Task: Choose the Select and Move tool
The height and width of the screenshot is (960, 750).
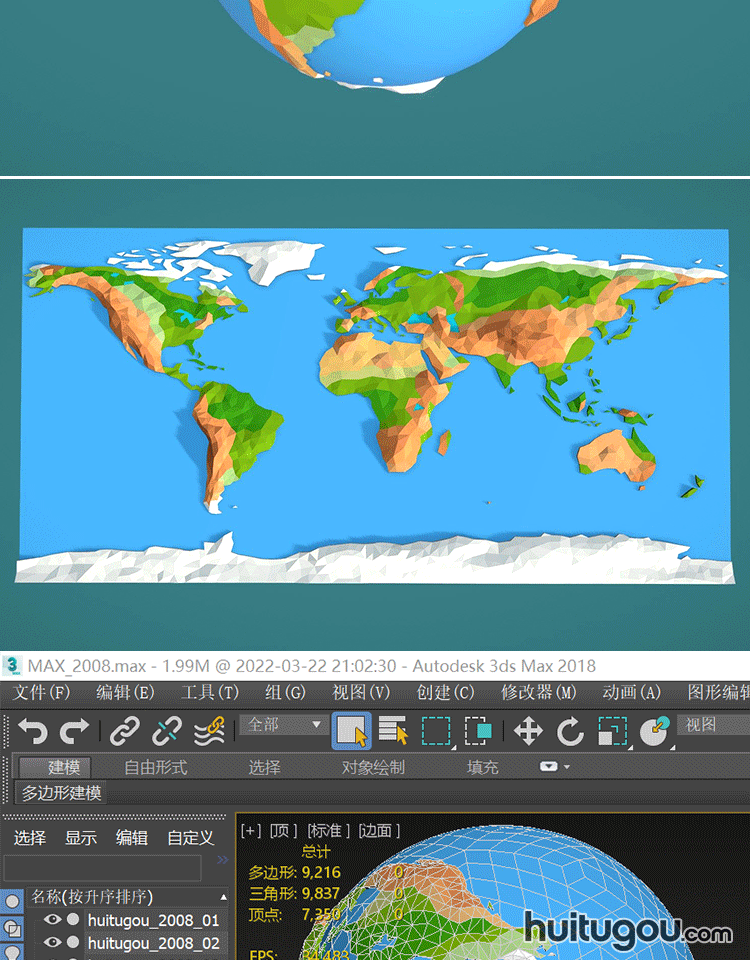Action: tap(528, 731)
